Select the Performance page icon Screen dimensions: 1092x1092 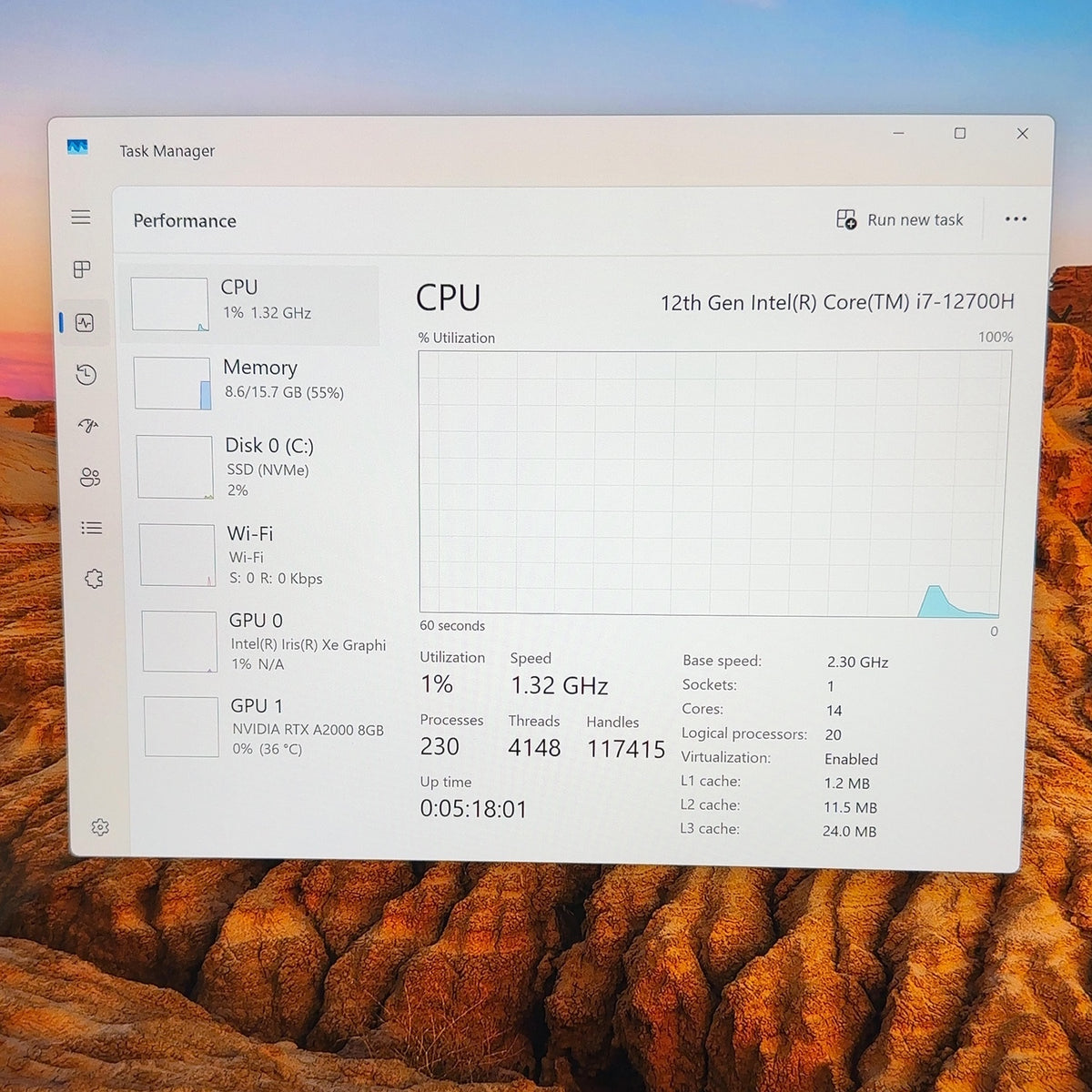tap(85, 323)
